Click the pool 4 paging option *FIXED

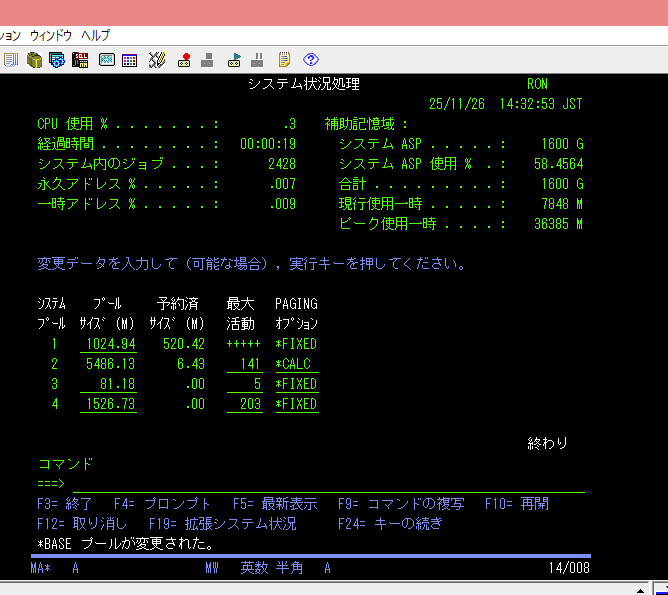pos(297,404)
